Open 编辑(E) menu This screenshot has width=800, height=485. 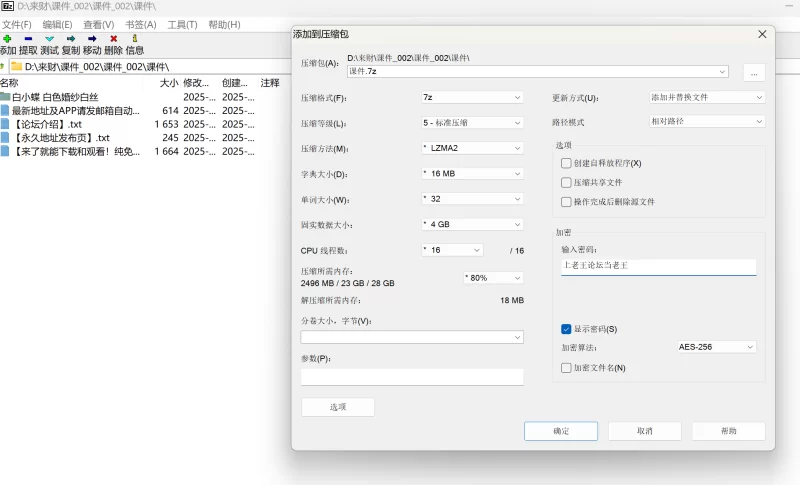click(57, 24)
